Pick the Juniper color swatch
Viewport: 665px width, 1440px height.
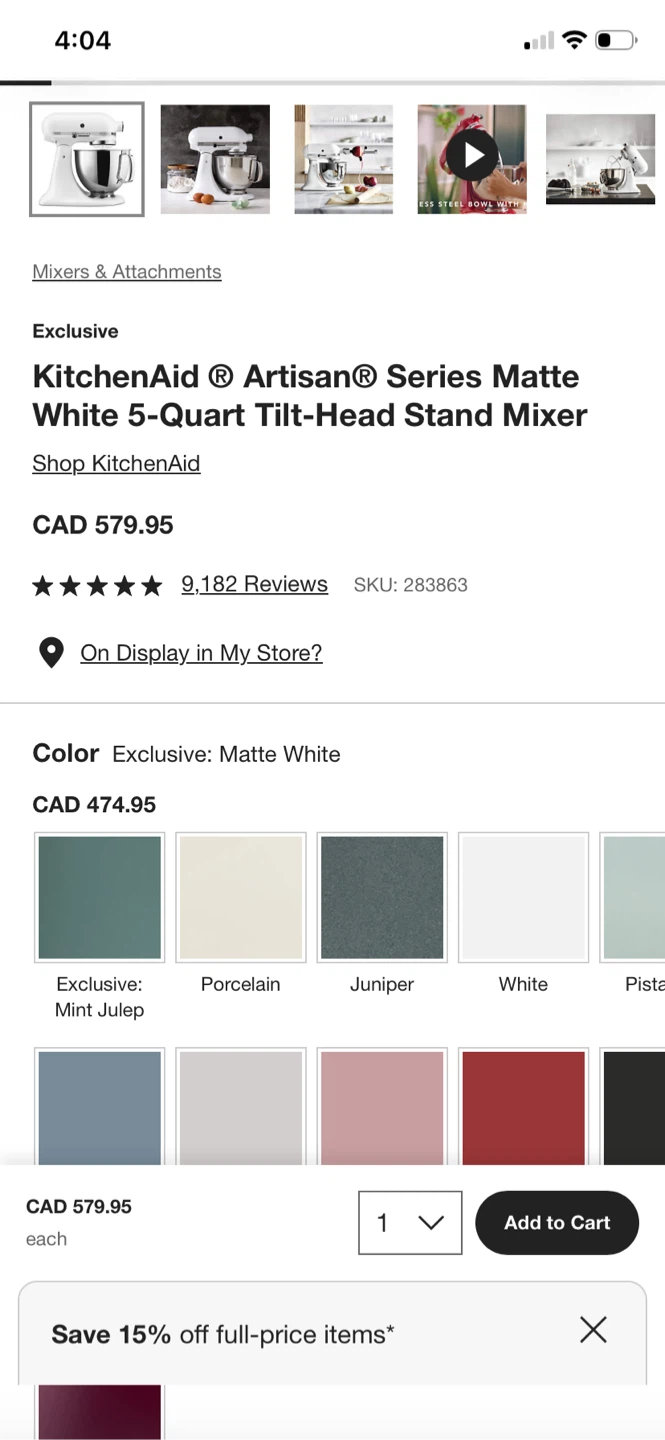(382, 897)
